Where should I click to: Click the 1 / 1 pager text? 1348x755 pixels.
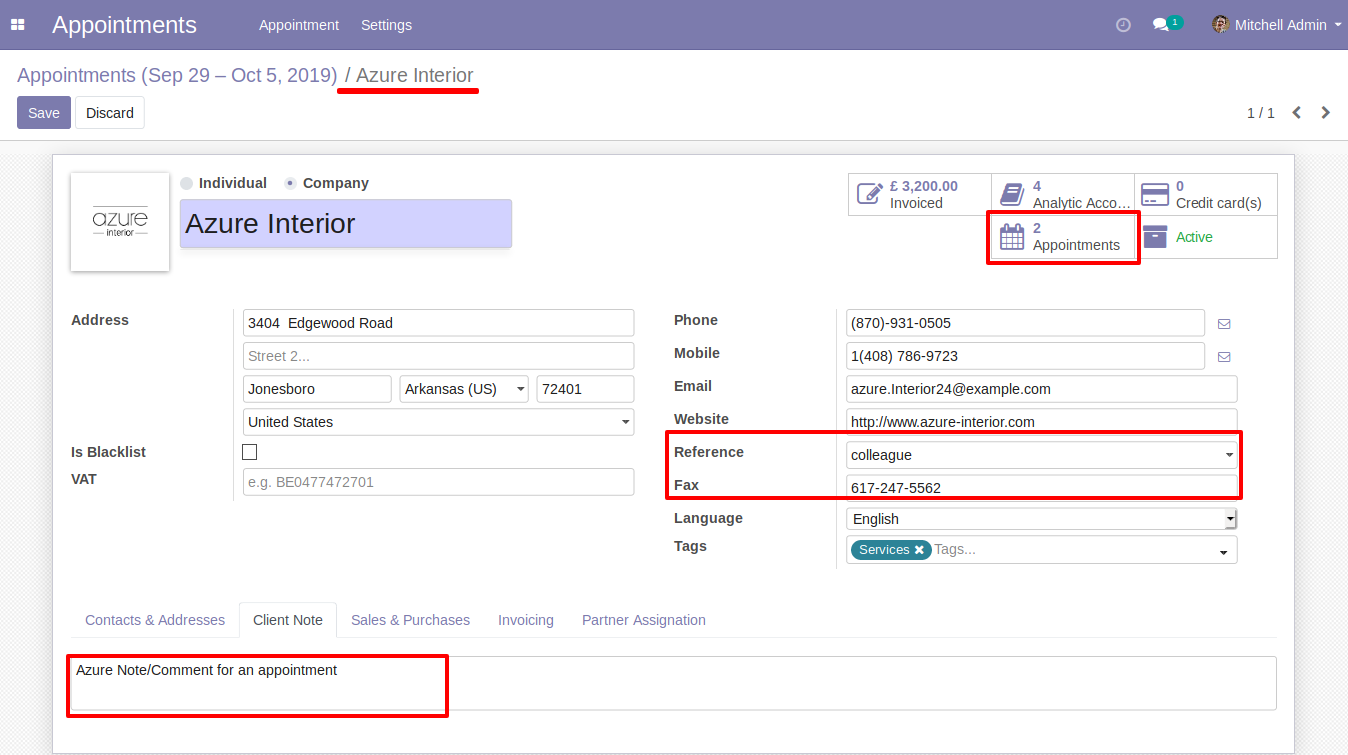1260,113
